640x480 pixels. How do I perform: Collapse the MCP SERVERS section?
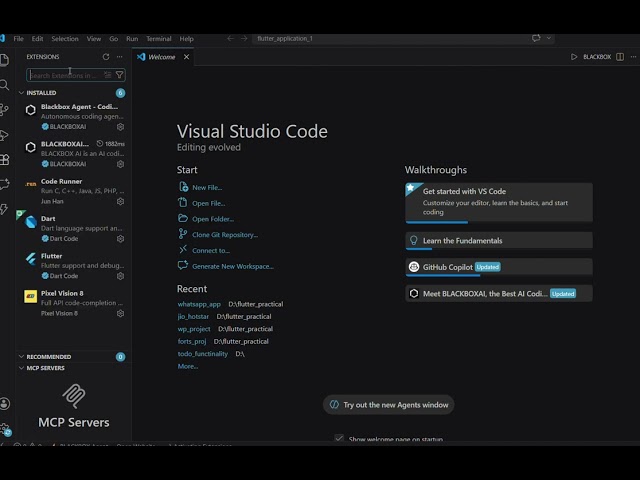[x=73, y=368]
